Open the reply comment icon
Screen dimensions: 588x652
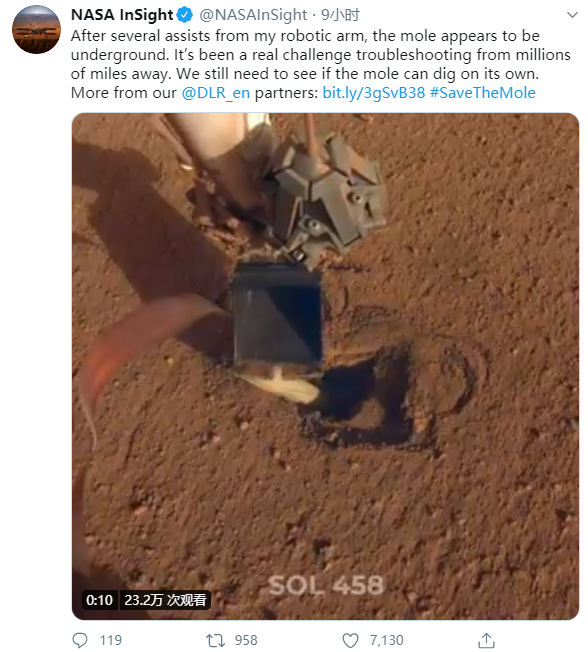[80, 640]
